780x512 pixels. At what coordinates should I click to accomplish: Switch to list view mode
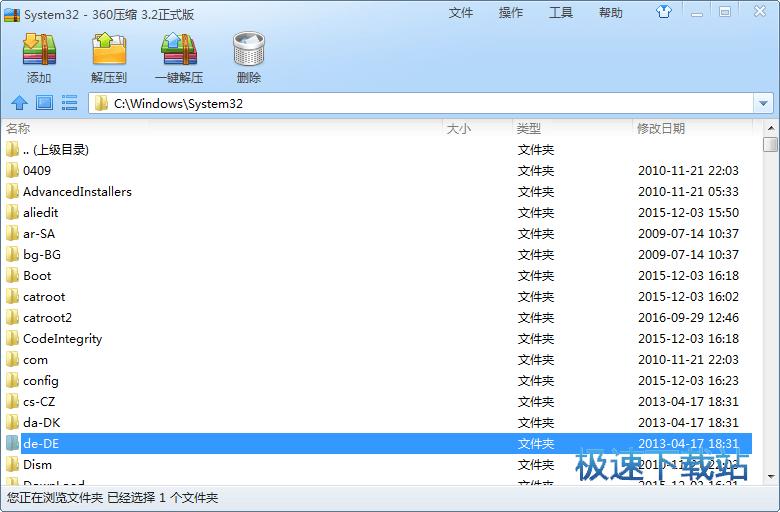[x=69, y=103]
